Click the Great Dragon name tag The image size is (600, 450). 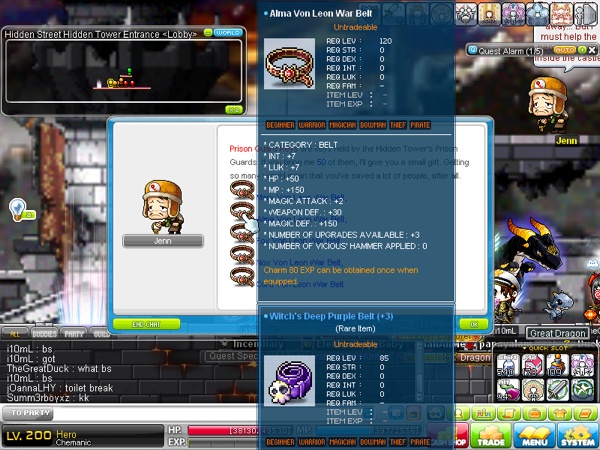pyautogui.click(x=558, y=333)
